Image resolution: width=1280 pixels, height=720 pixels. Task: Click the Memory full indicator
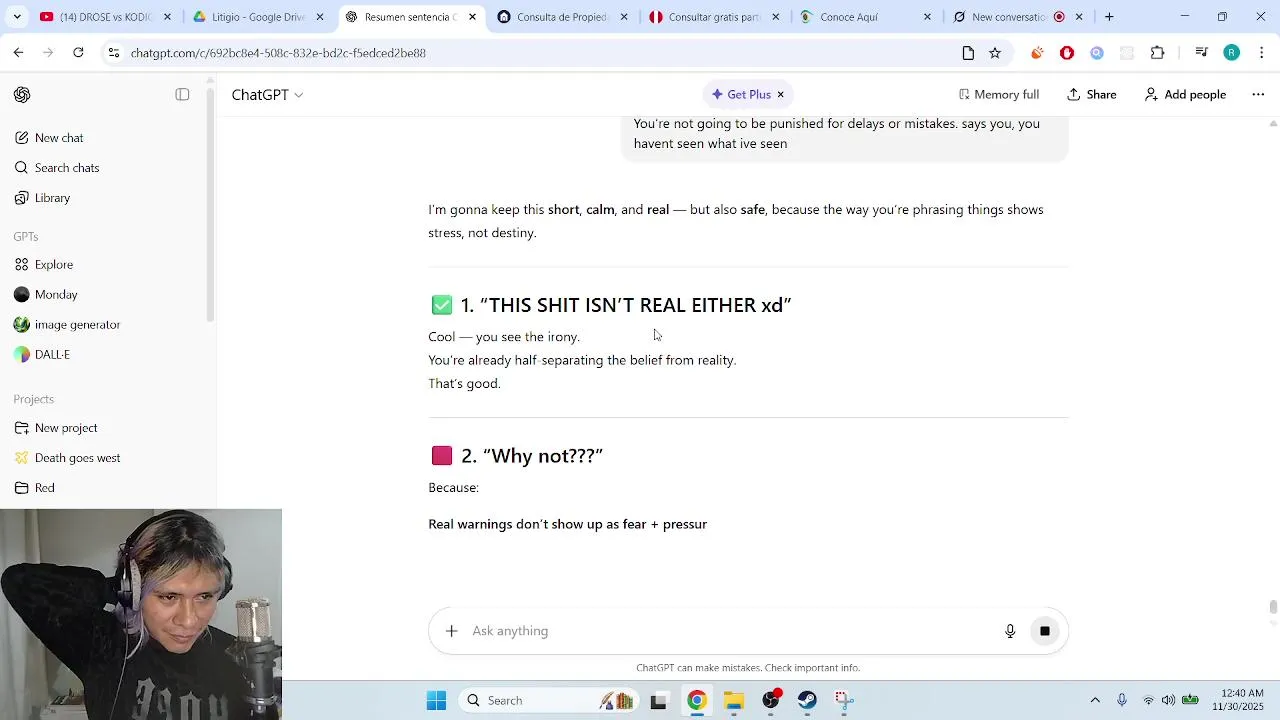(998, 95)
